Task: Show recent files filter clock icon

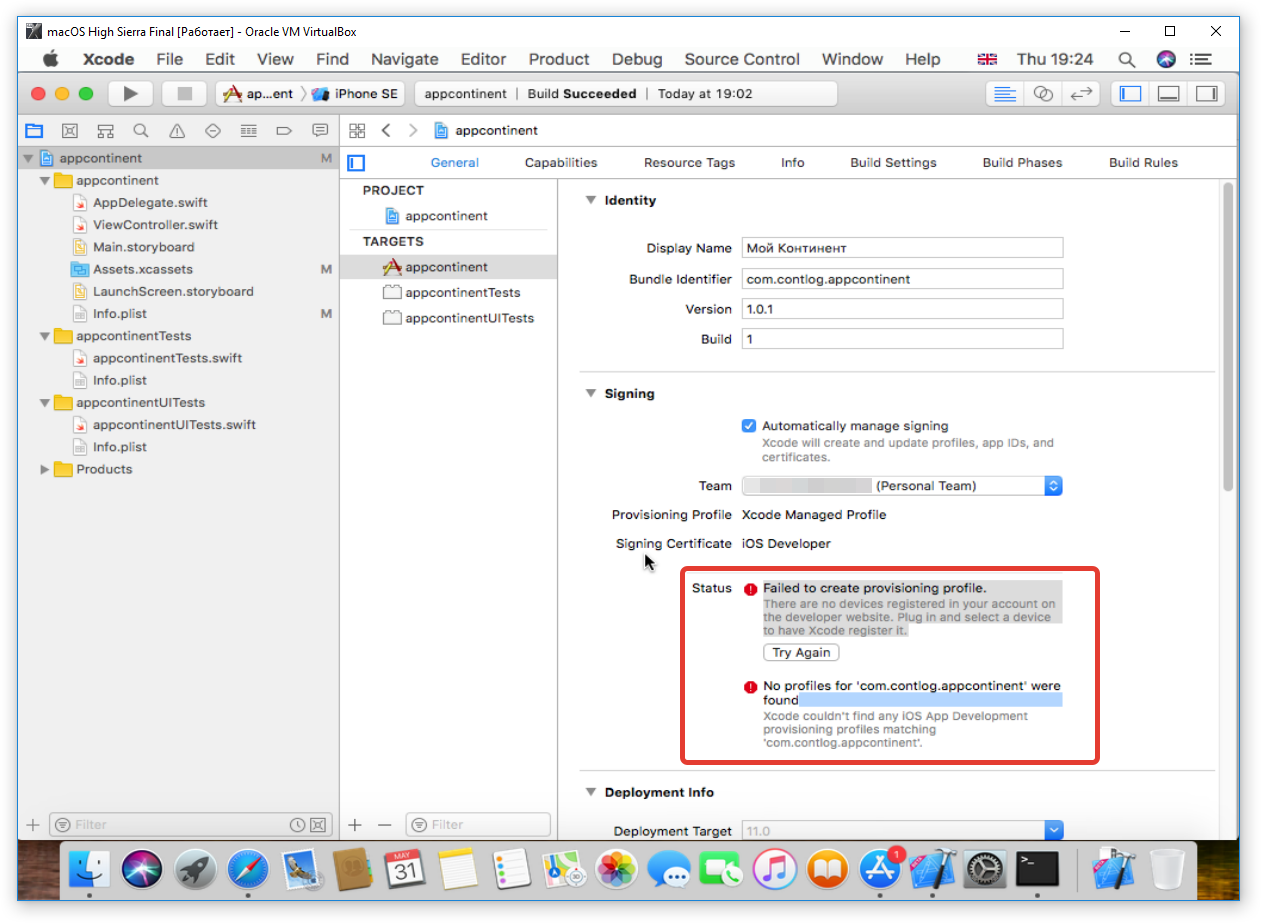Action: click(297, 825)
